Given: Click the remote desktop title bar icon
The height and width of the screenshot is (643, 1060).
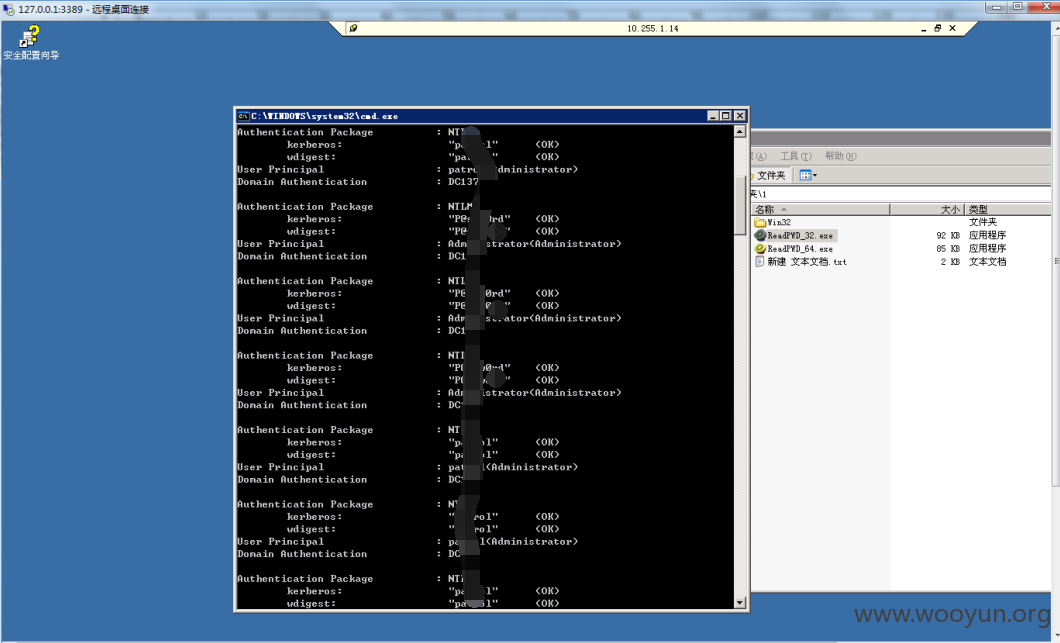Looking at the screenshot, I should (8, 9).
